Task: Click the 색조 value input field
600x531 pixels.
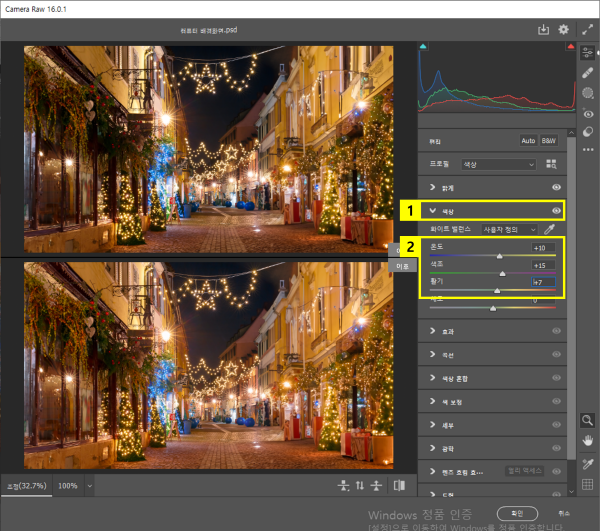Action: 542,265
